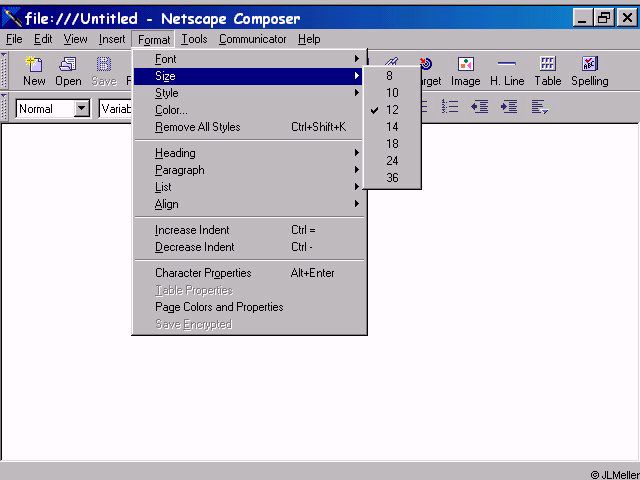Expand the Heading submenu
Viewport: 640px width, 480px height.
[x=248, y=153]
